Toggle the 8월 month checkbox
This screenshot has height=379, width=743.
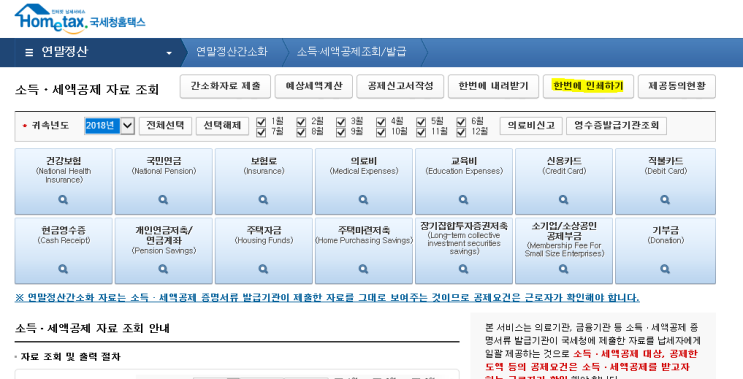tap(301, 132)
